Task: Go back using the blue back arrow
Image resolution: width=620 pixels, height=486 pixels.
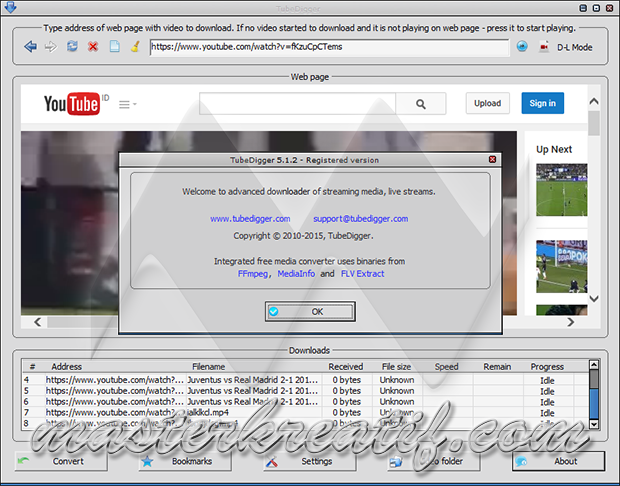Action: pyautogui.click(x=30, y=47)
